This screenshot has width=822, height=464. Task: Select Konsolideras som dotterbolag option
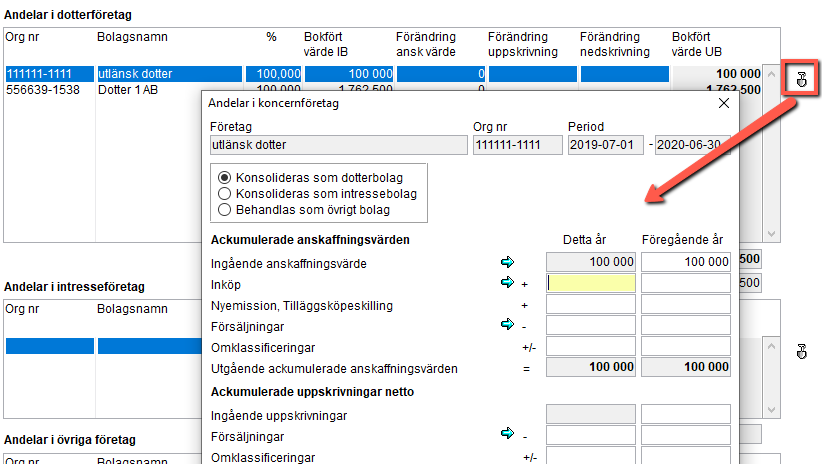point(224,178)
